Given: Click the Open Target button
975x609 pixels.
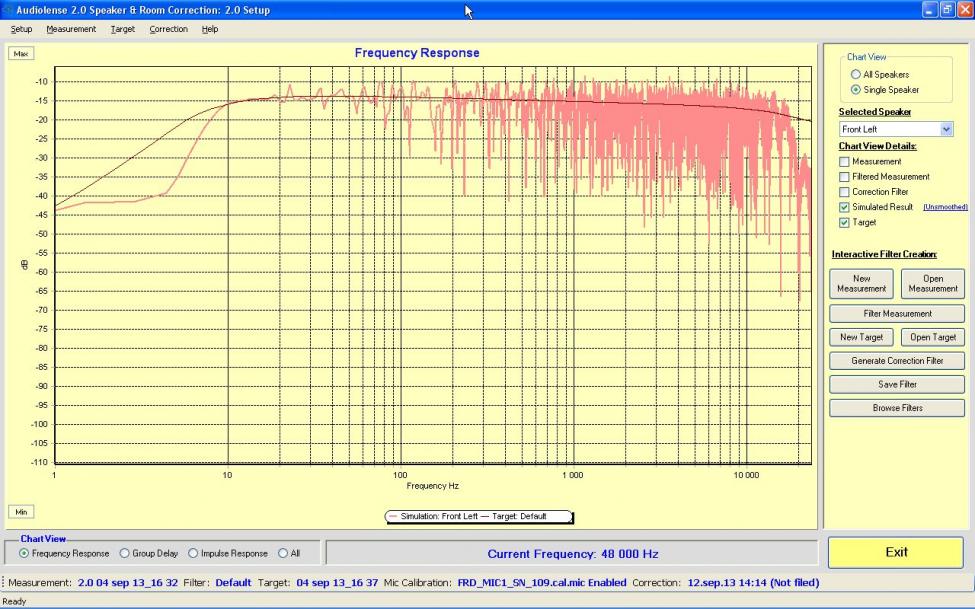Looking at the screenshot, I should (933, 337).
